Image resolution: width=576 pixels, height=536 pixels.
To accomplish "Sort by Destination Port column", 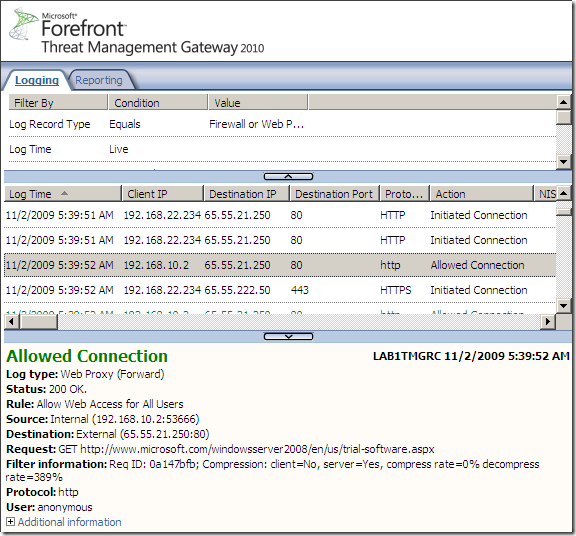I will (x=334, y=194).
